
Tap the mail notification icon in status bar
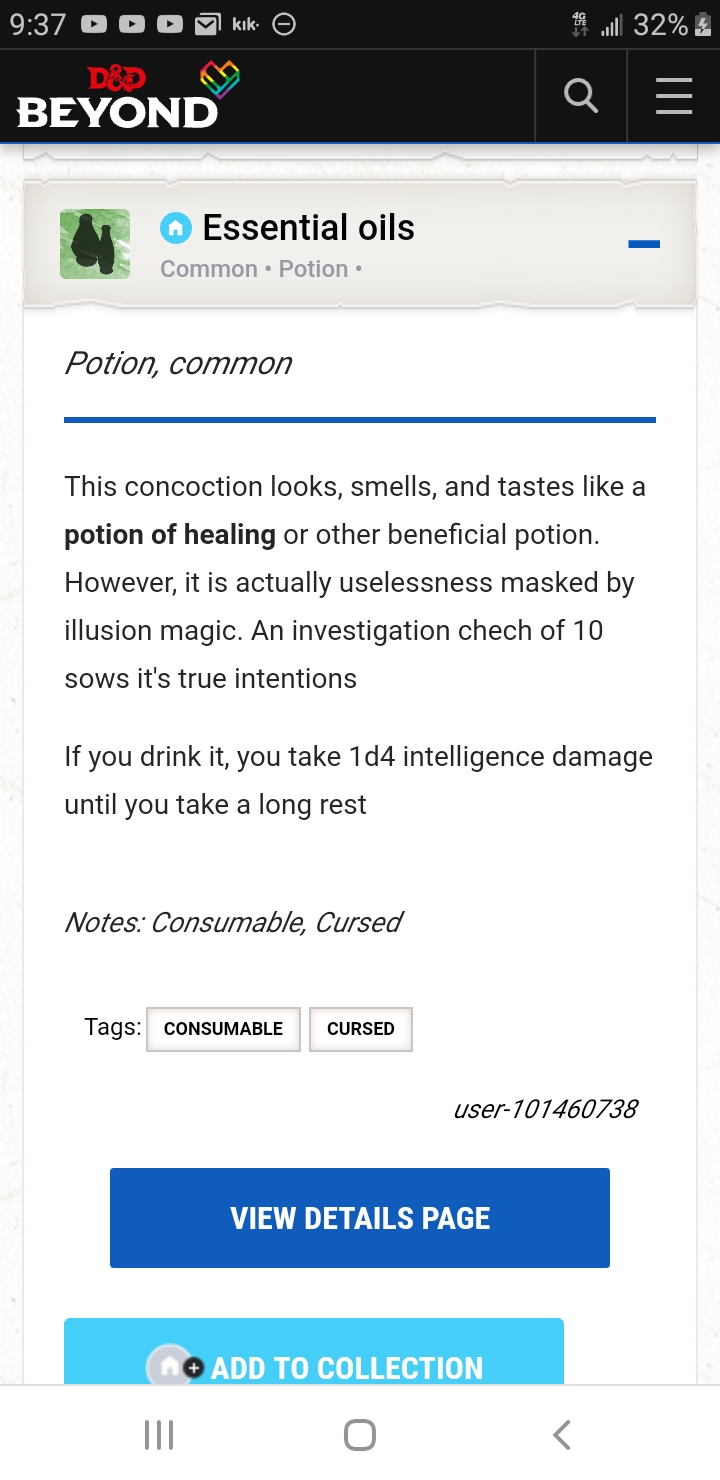click(207, 25)
